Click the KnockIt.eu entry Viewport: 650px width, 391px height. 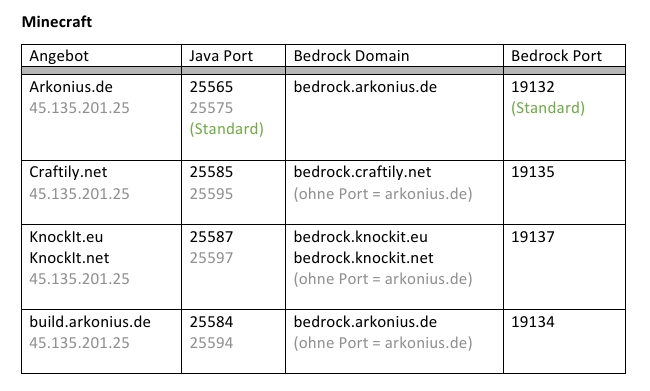tap(66, 237)
